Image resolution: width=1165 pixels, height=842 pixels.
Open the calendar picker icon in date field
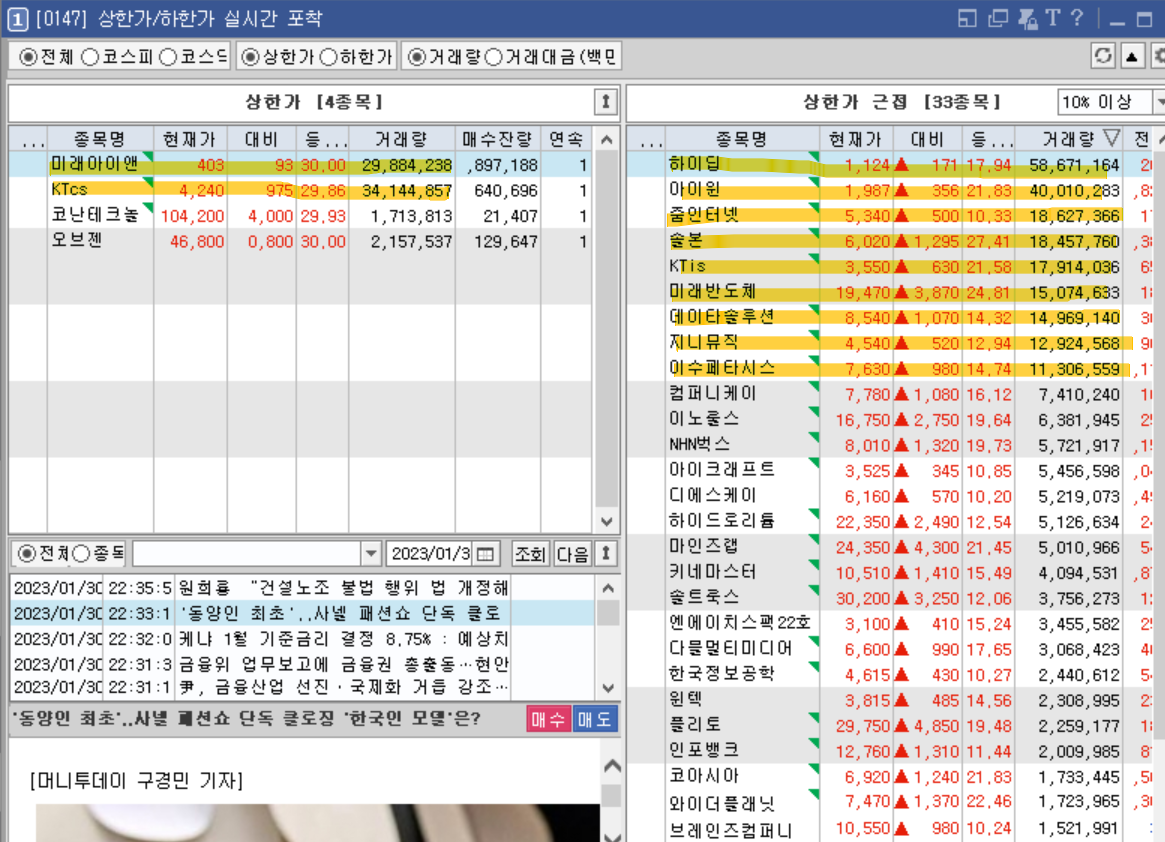(x=485, y=554)
